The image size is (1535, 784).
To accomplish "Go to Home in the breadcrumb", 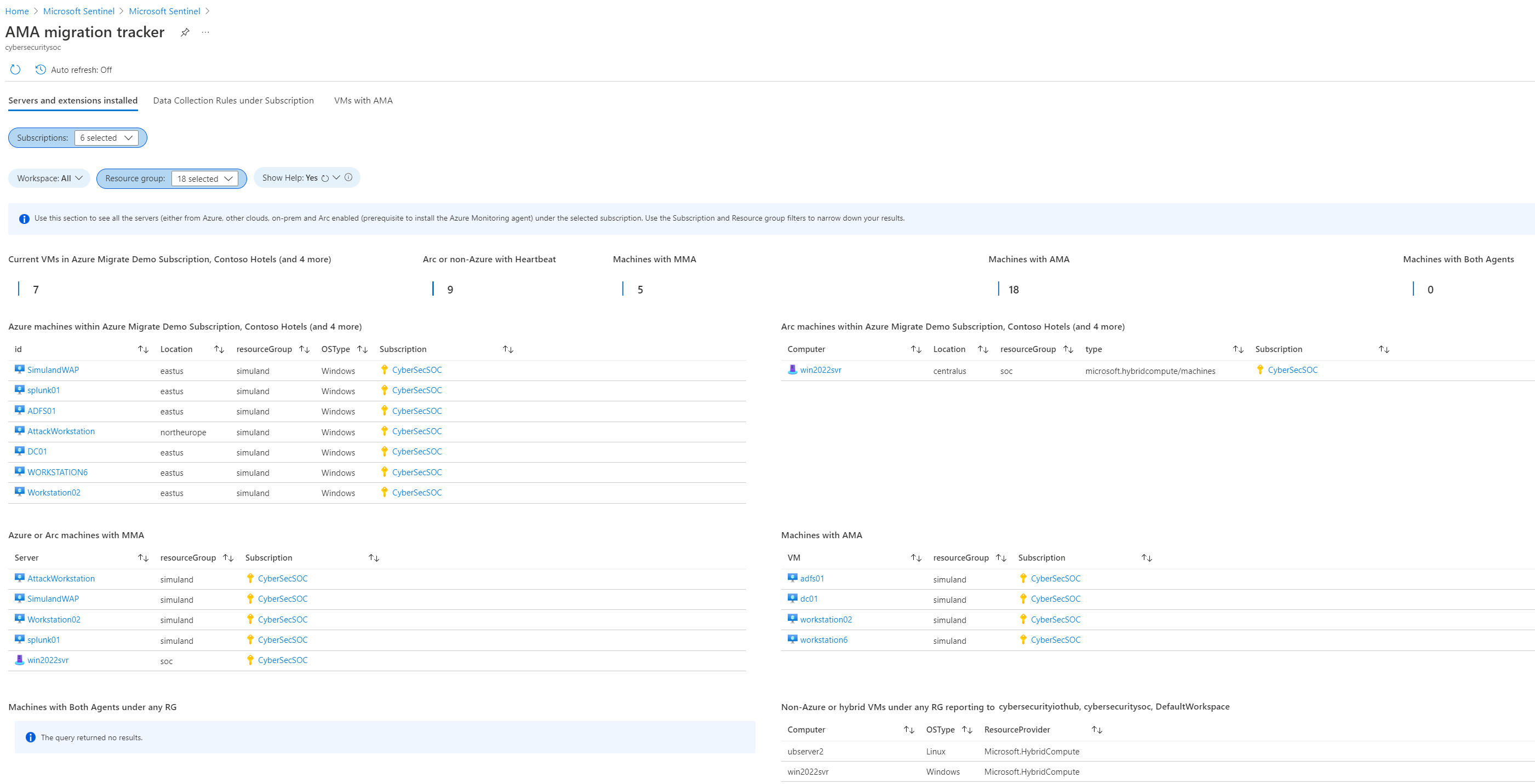I will (x=16, y=11).
